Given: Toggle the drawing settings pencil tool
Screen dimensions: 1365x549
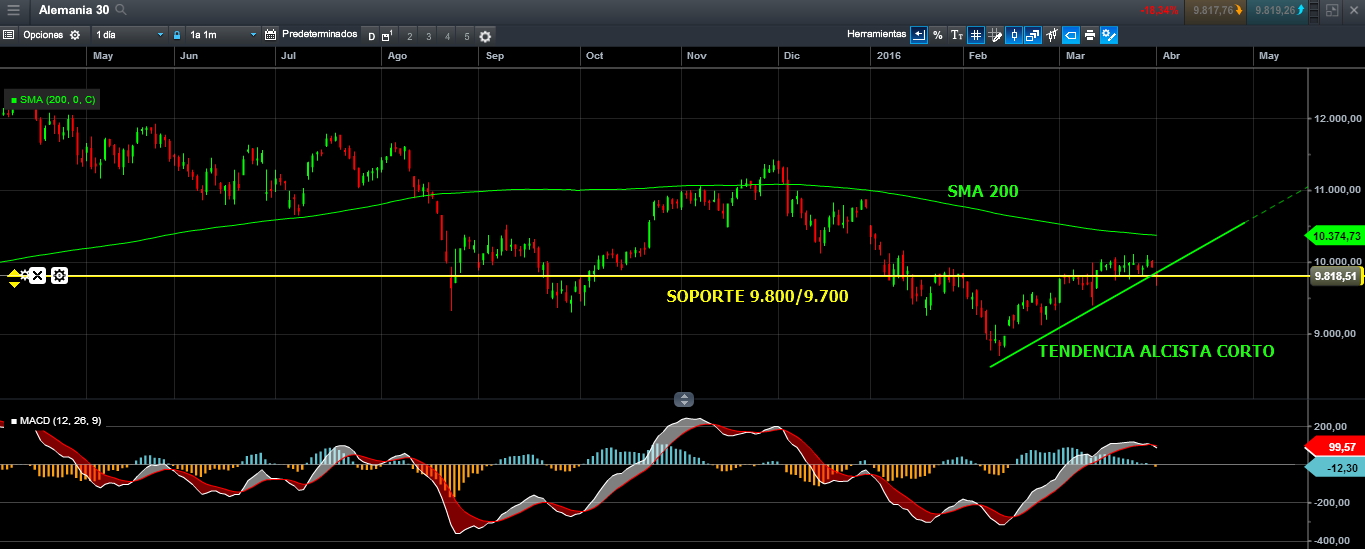Looking at the screenshot, I should (1109, 35).
